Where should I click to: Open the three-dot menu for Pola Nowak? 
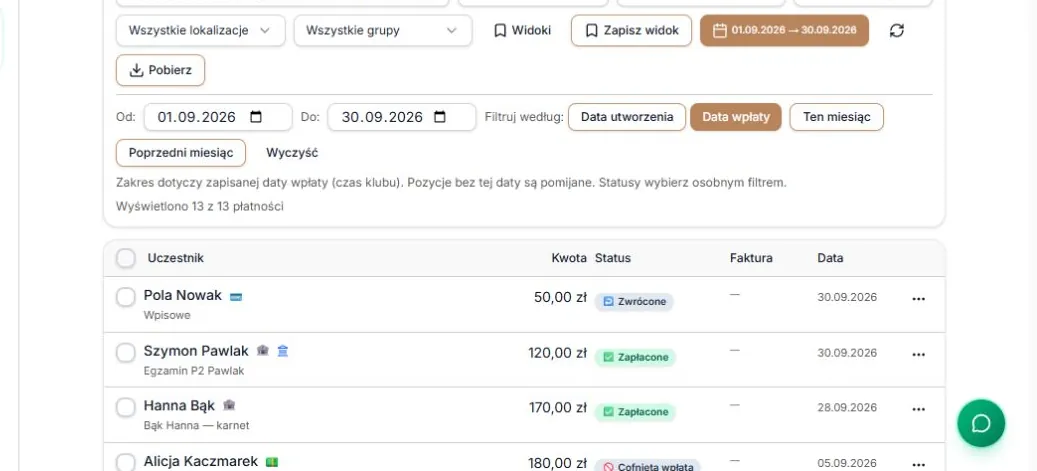(x=919, y=299)
